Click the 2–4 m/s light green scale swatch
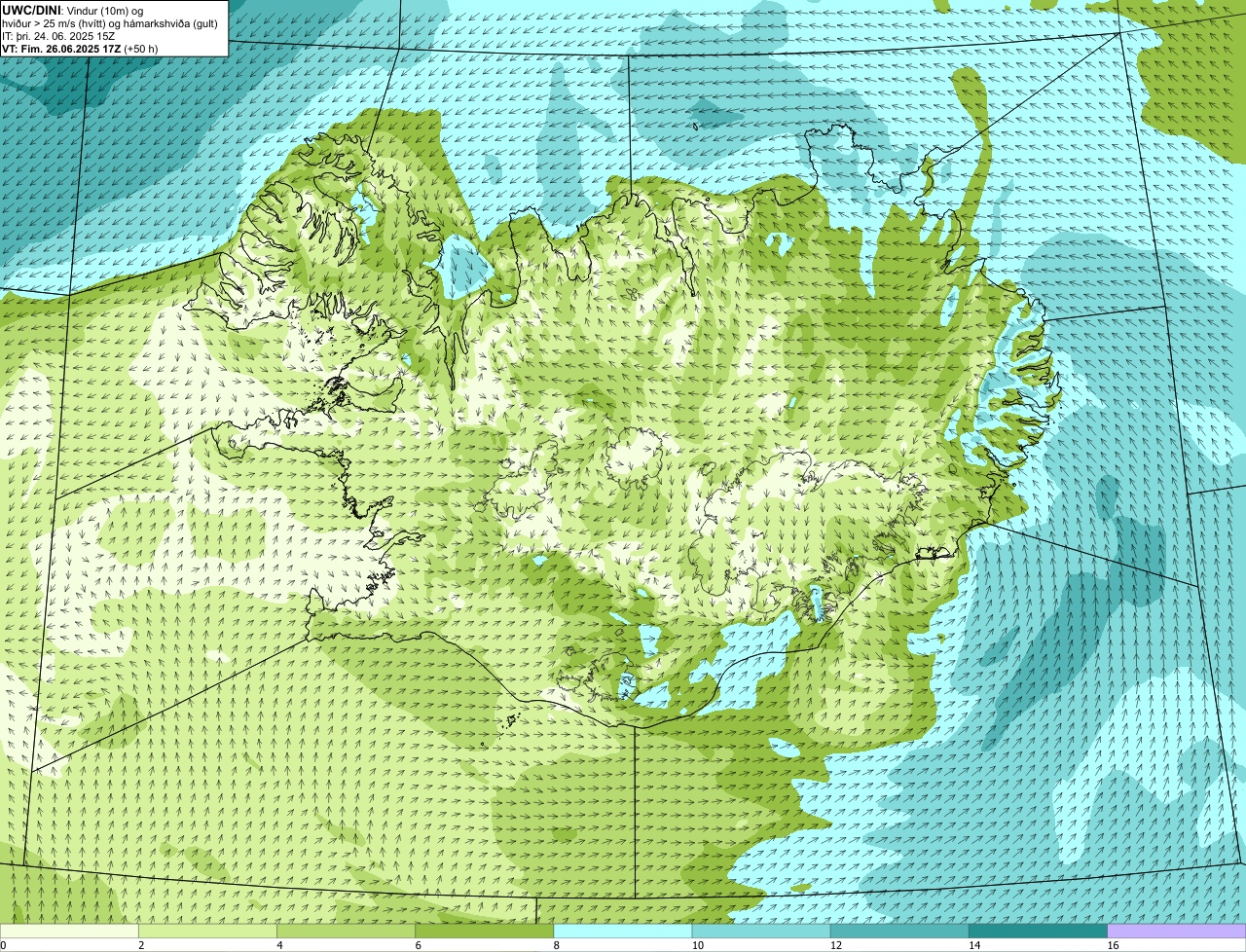1246x952 pixels. coord(207,932)
